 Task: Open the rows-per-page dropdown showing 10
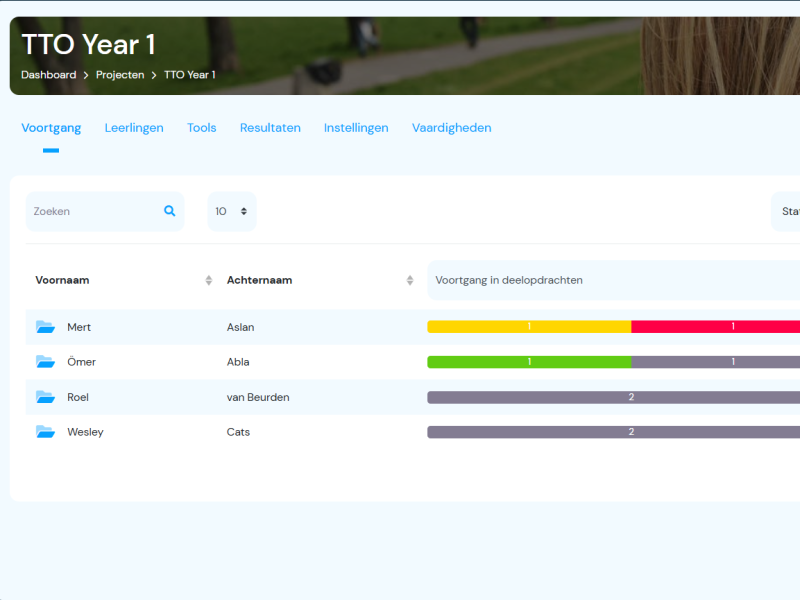click(232, 211)
